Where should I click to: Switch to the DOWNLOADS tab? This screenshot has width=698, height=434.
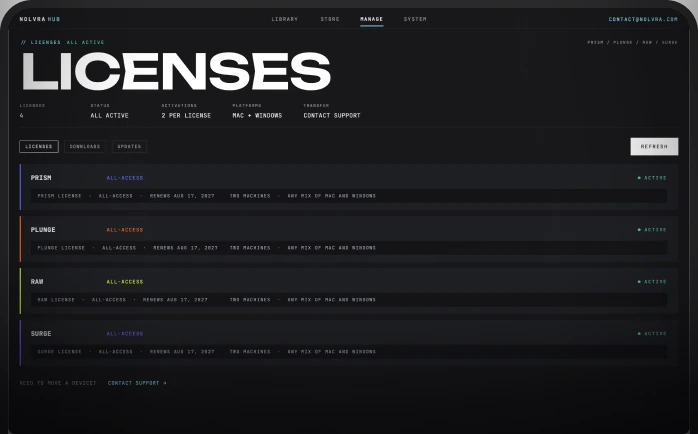tap(85, 146)
